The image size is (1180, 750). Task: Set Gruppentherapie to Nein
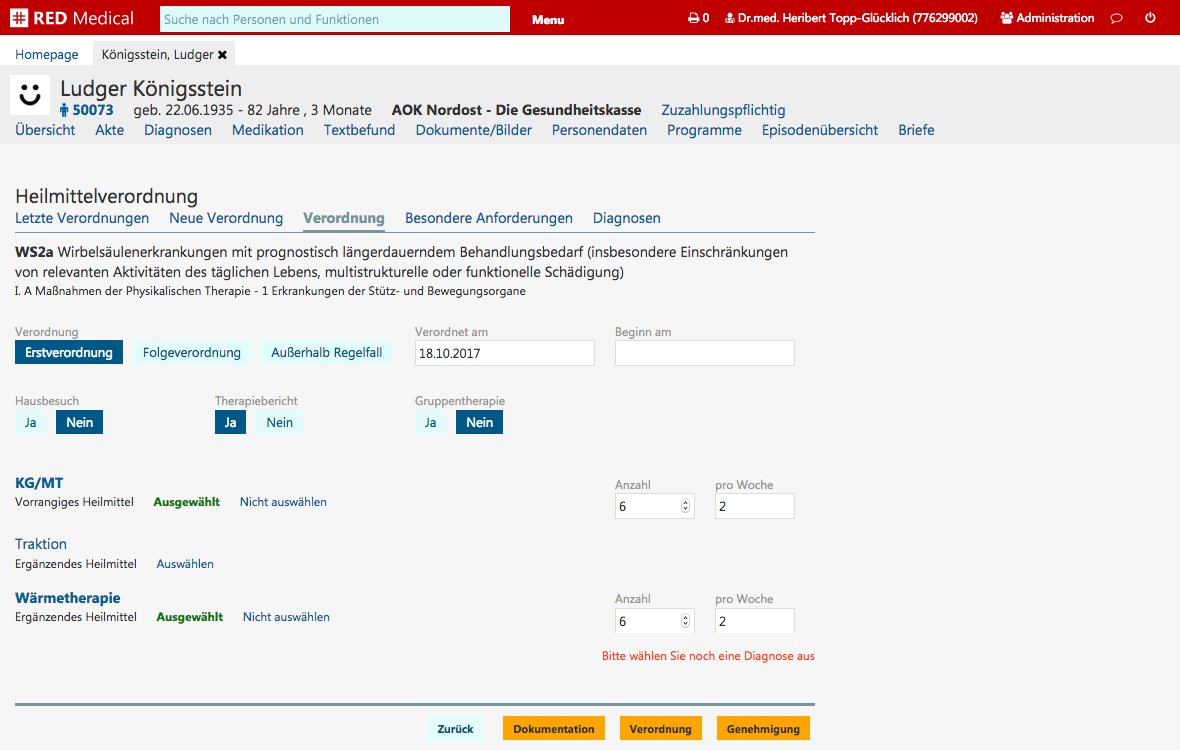pyautogui.click(x=479, y=423)
